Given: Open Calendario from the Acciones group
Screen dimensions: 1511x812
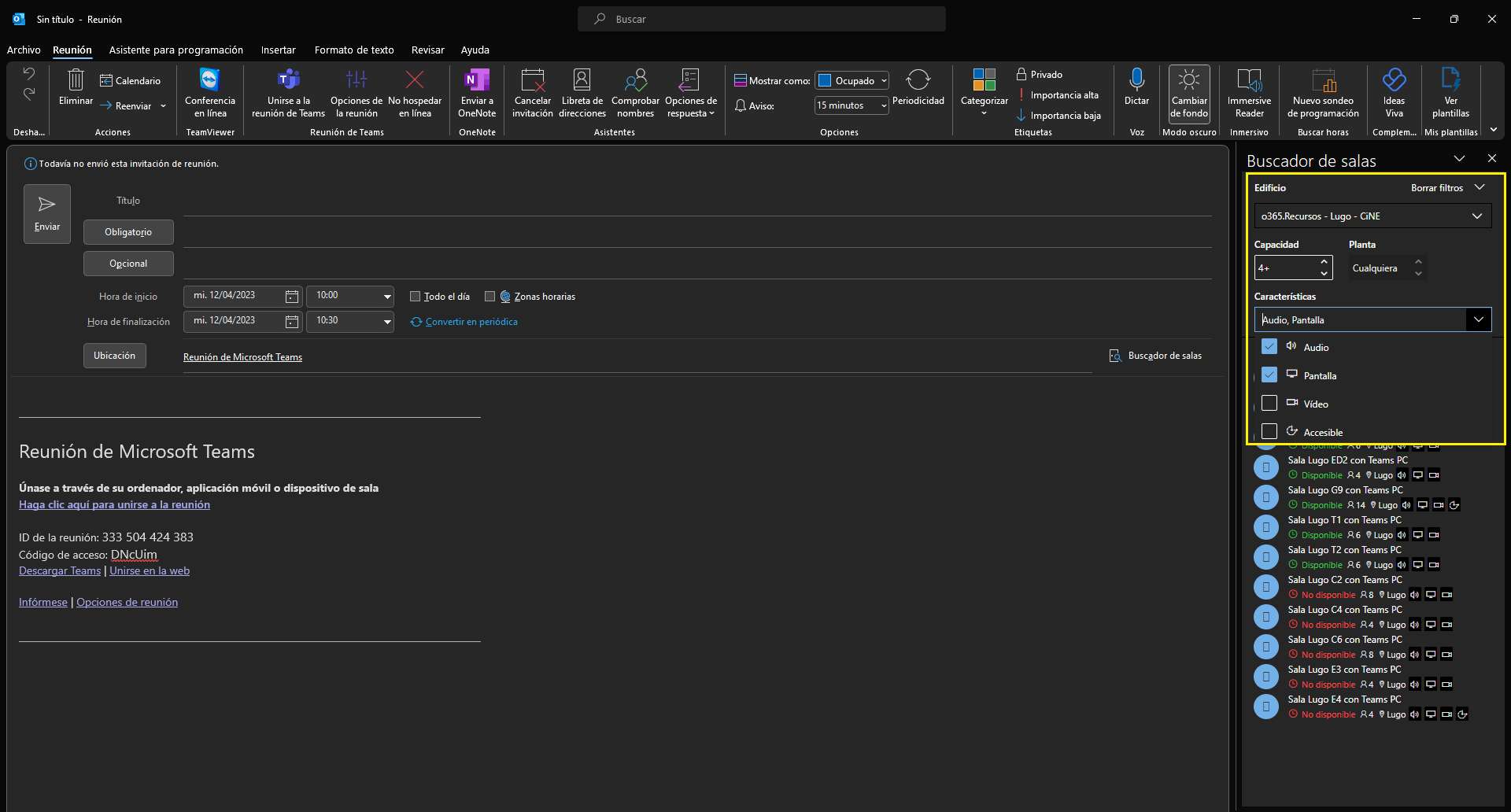Looking at the screenshot, I should click(x=130, y=80).
